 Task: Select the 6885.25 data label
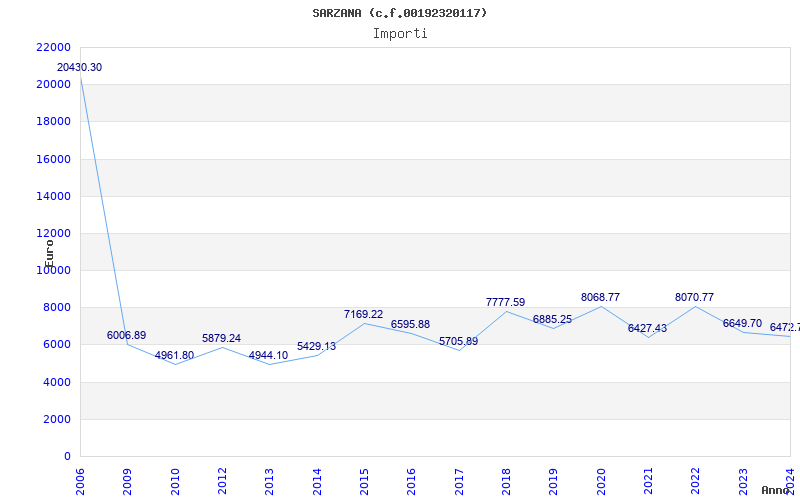pos(552,319)
